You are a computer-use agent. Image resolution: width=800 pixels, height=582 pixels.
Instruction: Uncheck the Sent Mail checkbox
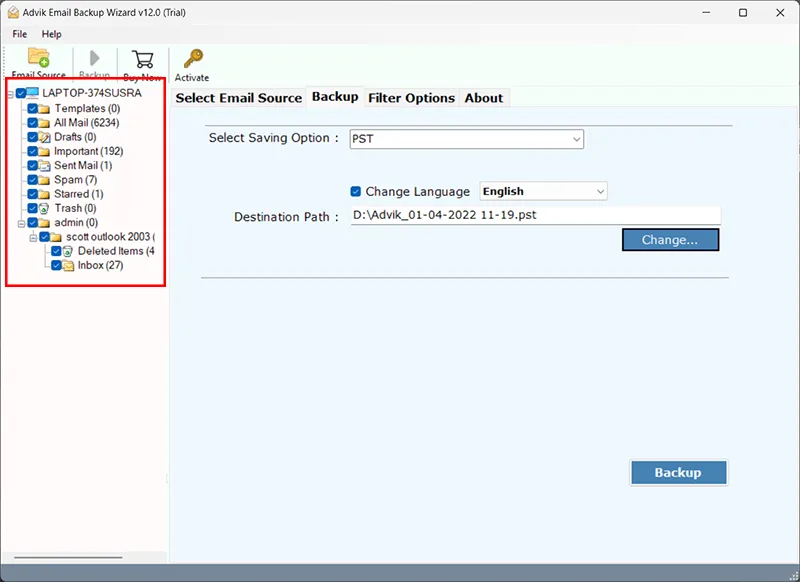[33, 166]
